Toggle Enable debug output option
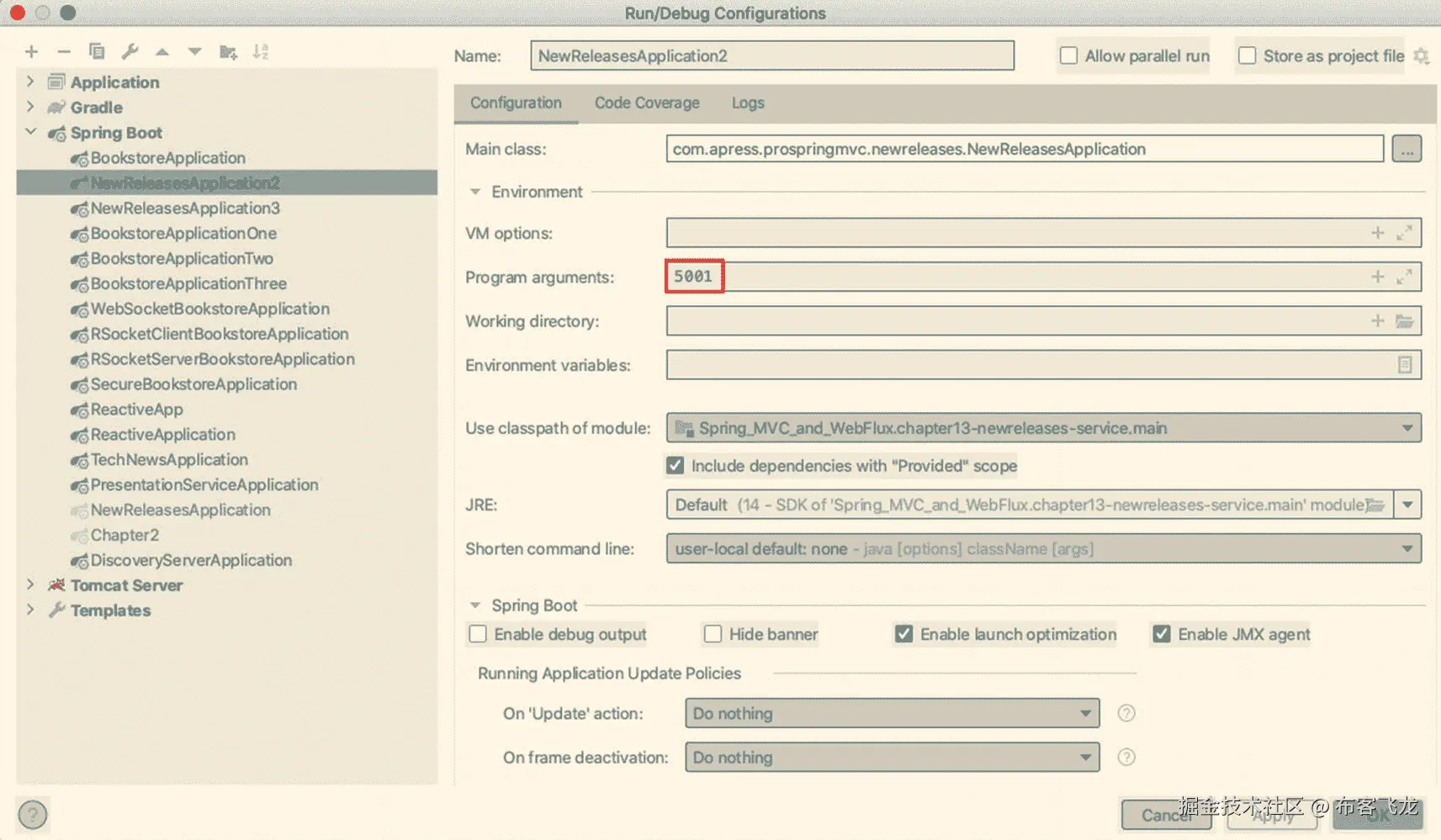Viewport: 1441px width, 840px height. (477, 634)
